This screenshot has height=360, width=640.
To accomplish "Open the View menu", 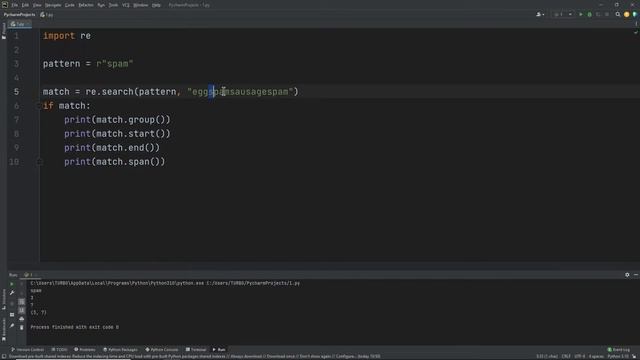I will [37, 5].
